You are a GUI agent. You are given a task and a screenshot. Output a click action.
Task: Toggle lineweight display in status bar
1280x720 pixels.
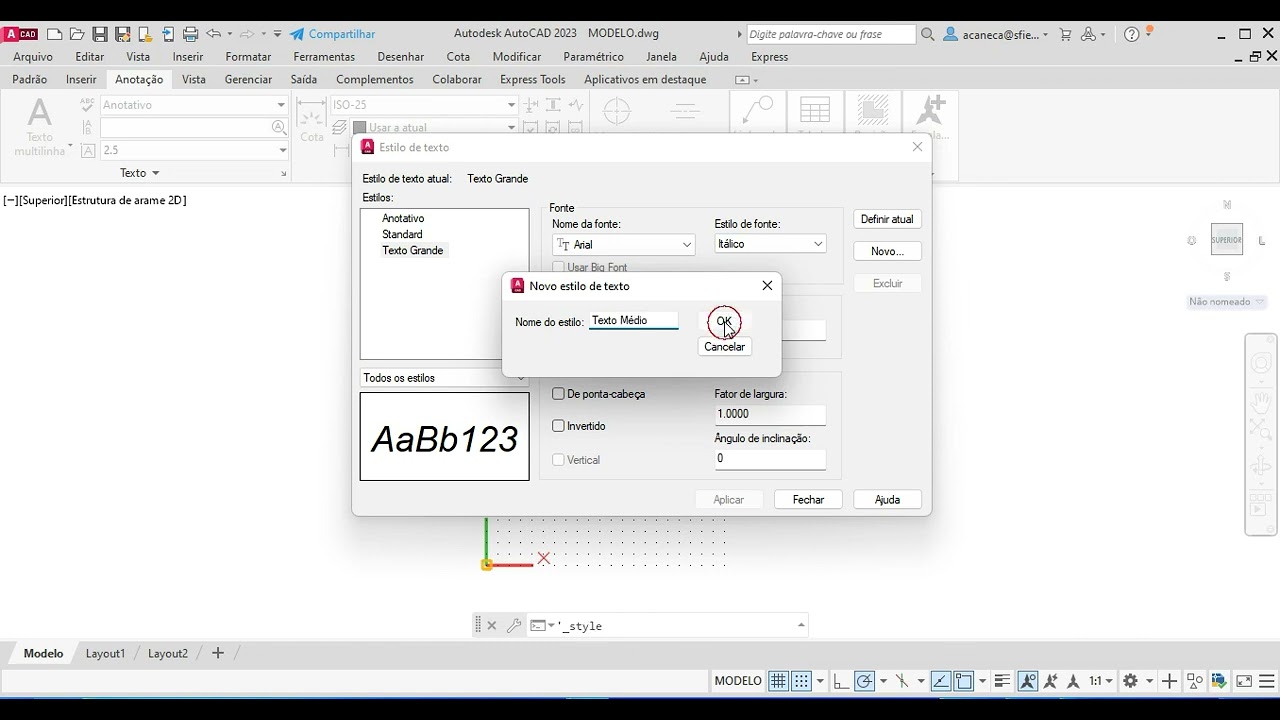click(1002, 681)
